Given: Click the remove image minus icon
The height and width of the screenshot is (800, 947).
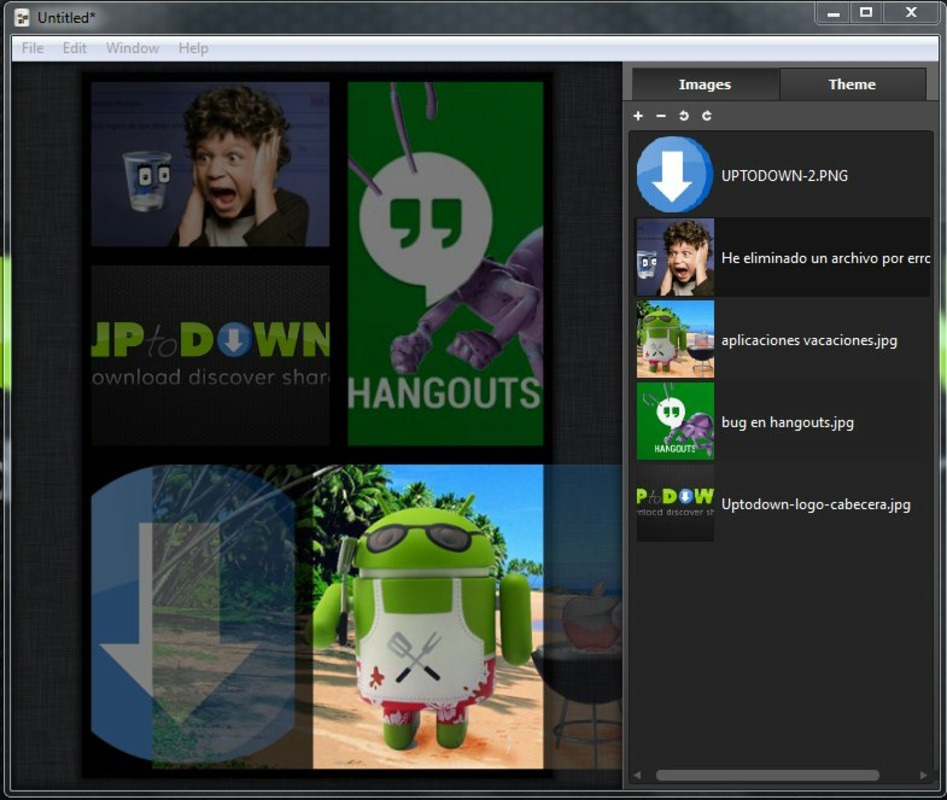Looking at the screenshot, I should [661, 115].
